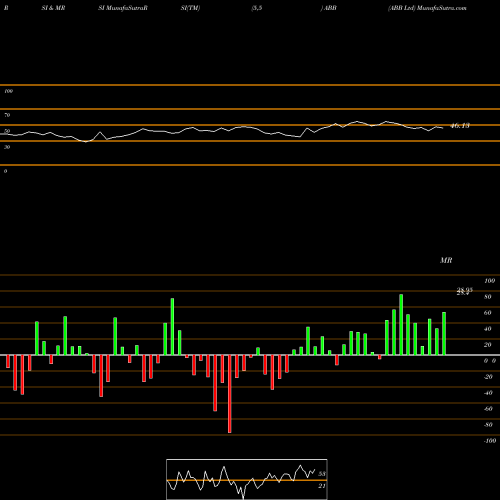Click the "(5,5" parameter text in header
The width and height of the screenshot is (500, 500).
(257, 8)
